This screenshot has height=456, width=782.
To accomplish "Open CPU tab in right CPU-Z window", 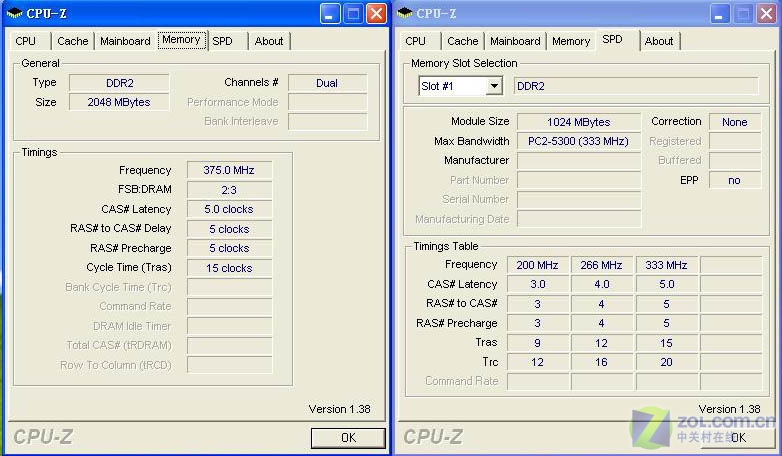I will tap(415, 41).
